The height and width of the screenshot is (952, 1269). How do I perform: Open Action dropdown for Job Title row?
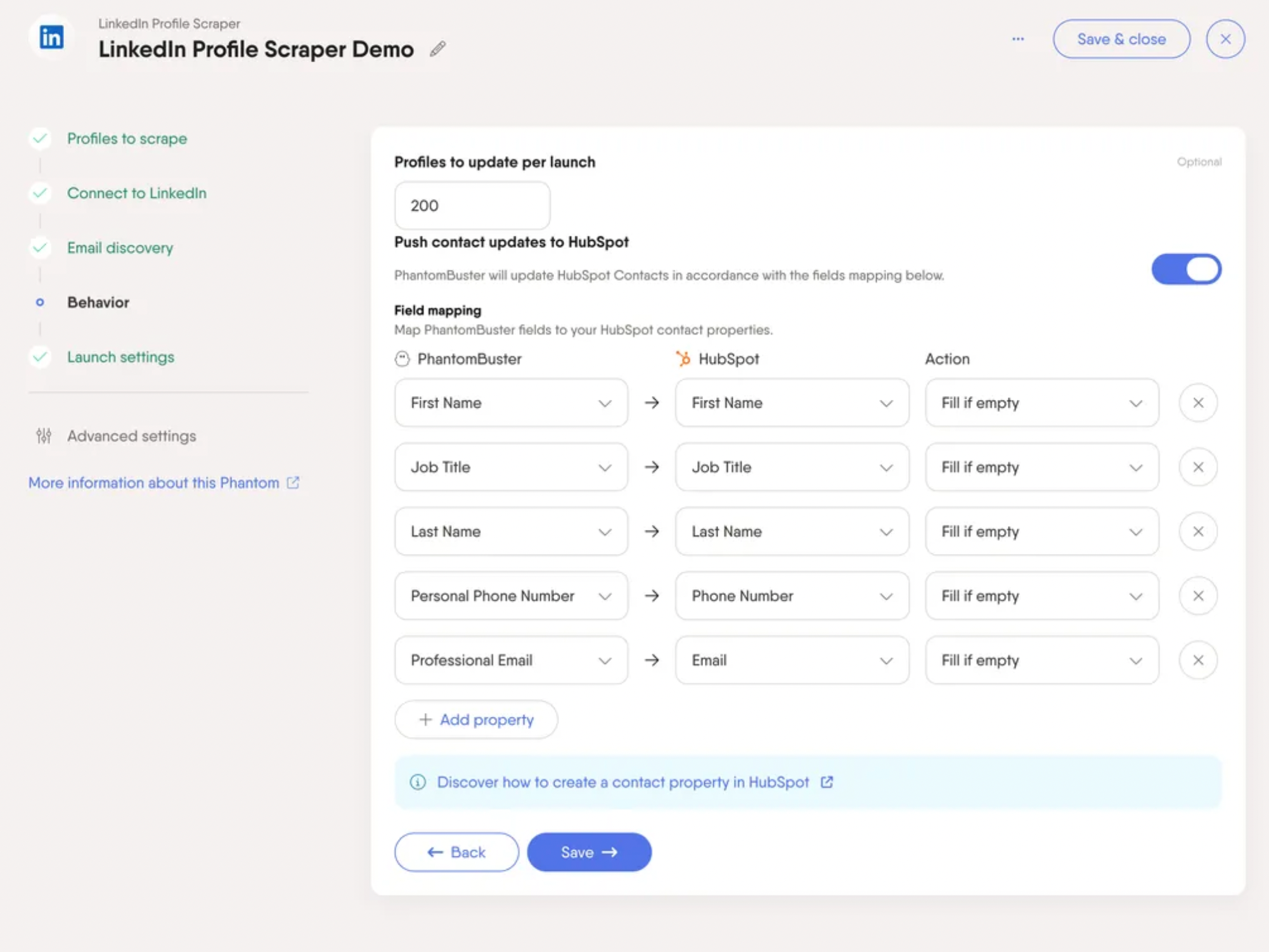pos(1041,467)
